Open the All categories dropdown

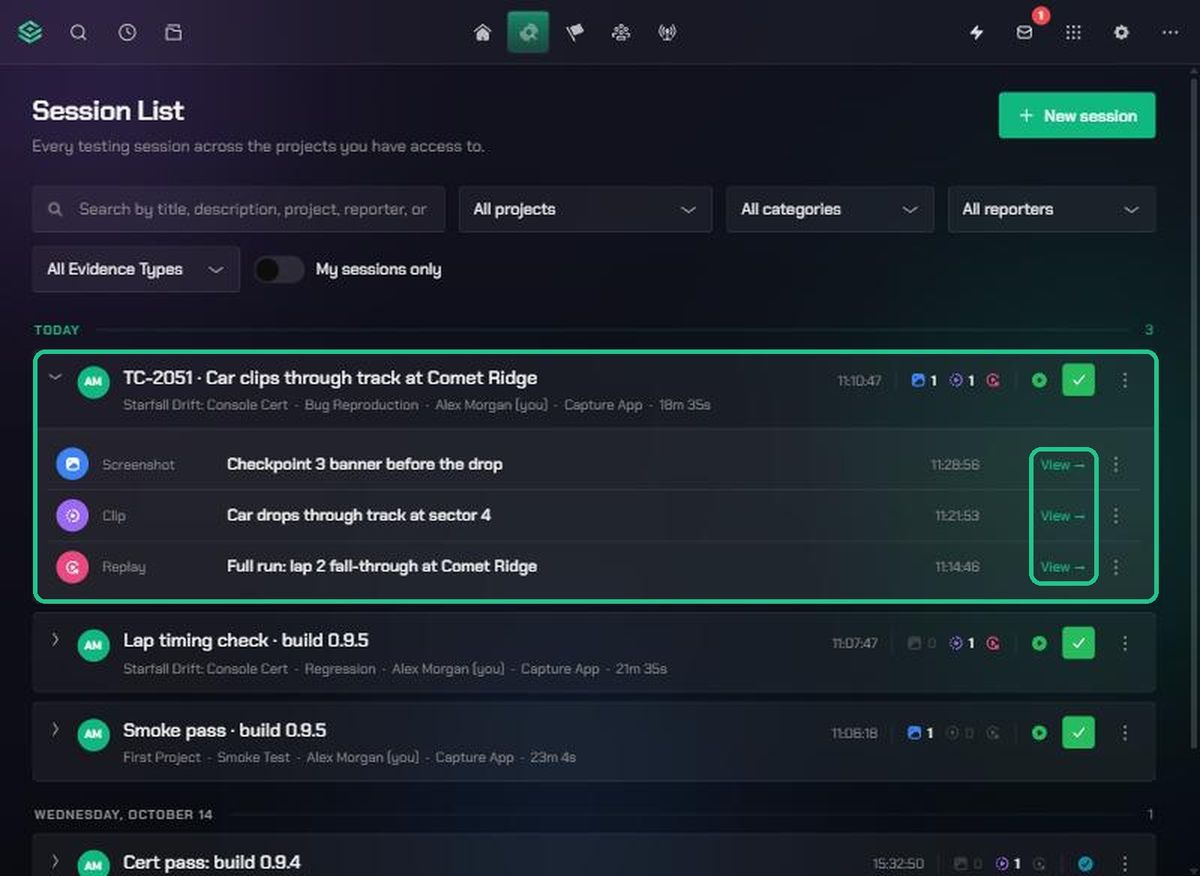(x=829, y=209)
